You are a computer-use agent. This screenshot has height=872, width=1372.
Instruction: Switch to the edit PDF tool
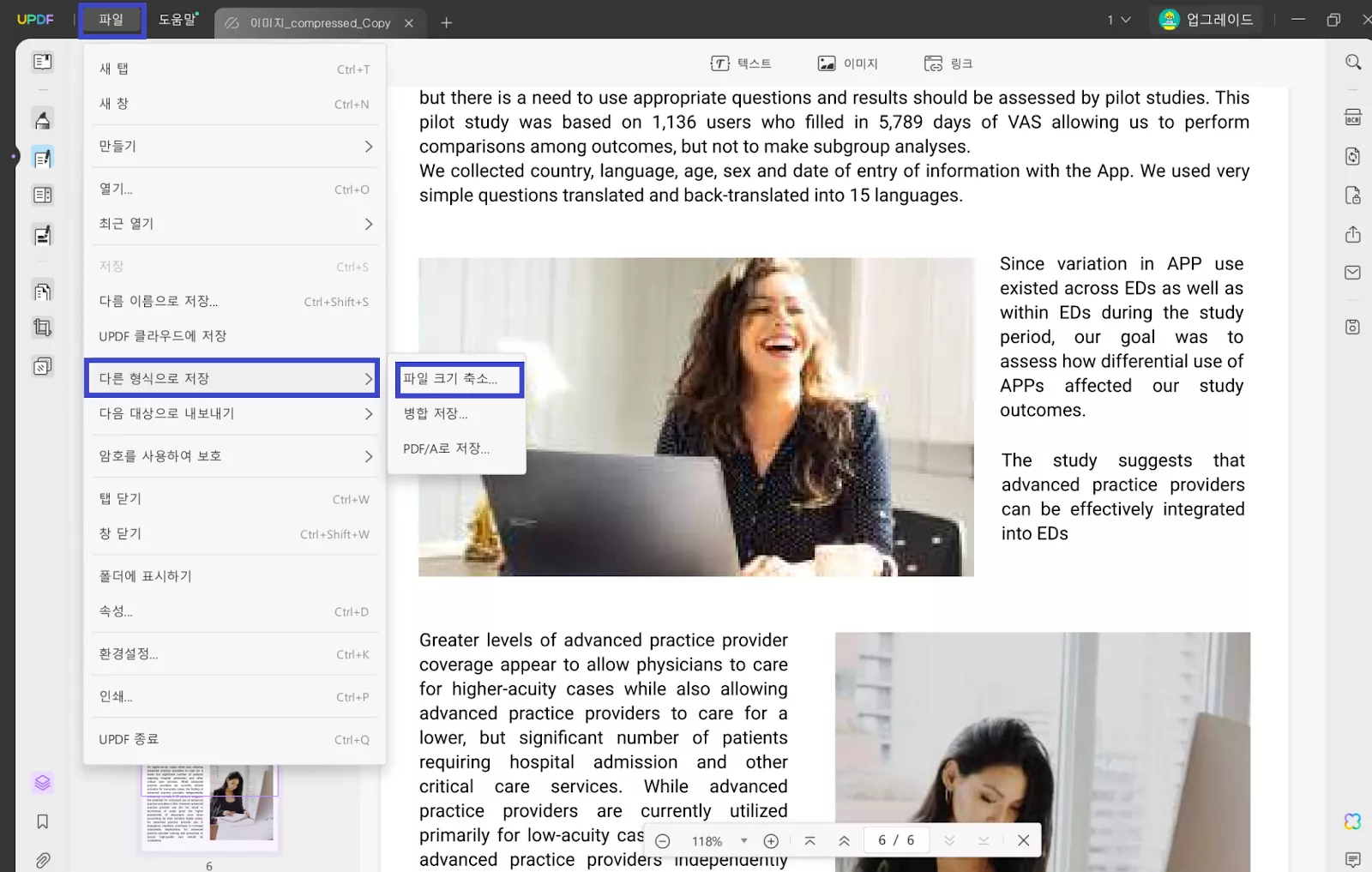coord(42,158)
